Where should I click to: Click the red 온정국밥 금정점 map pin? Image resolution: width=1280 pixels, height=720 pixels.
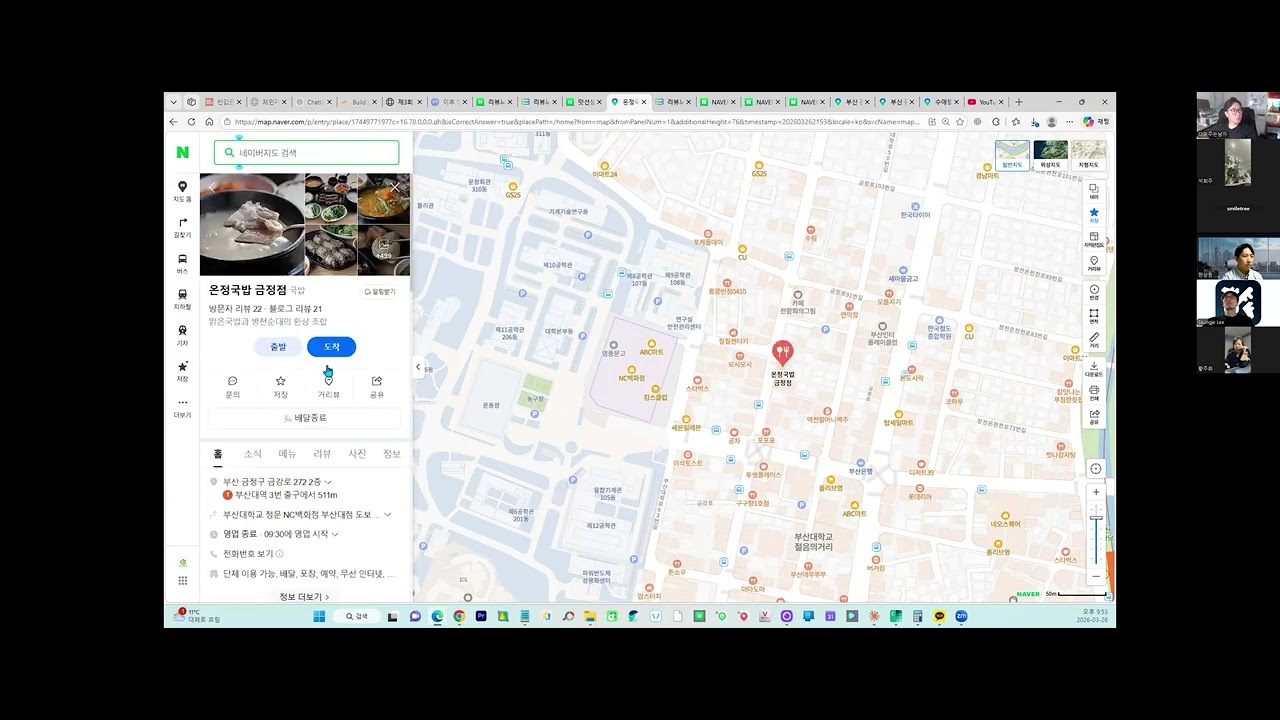pyautogui.click(x=783, y=352)
